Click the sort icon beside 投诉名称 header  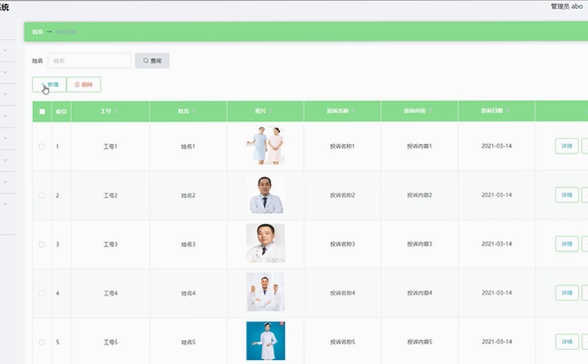(353, 111)
